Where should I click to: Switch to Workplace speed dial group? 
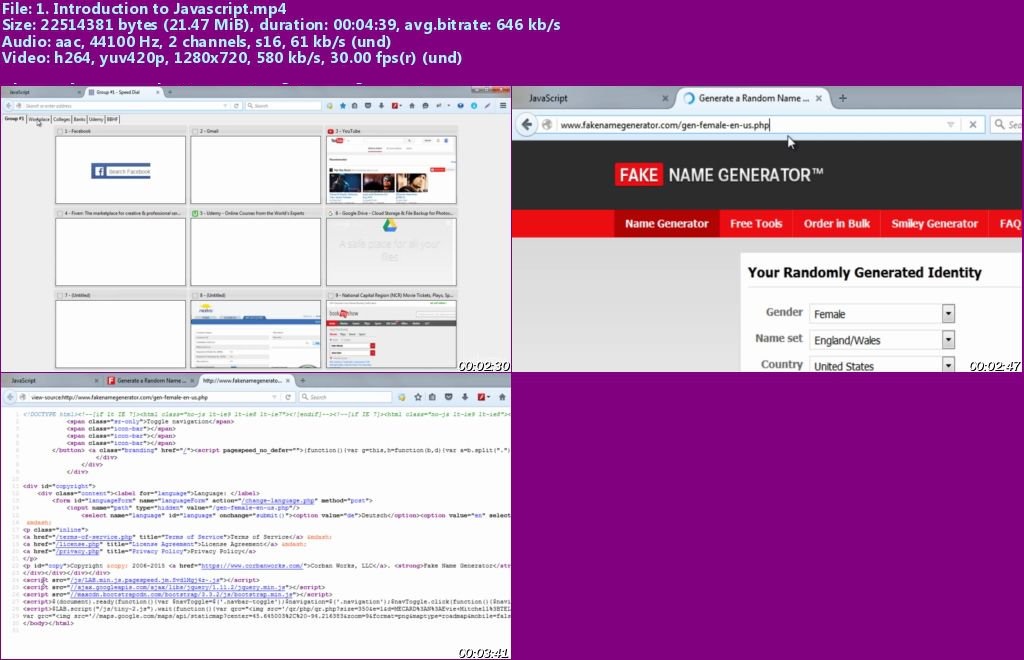39,119
